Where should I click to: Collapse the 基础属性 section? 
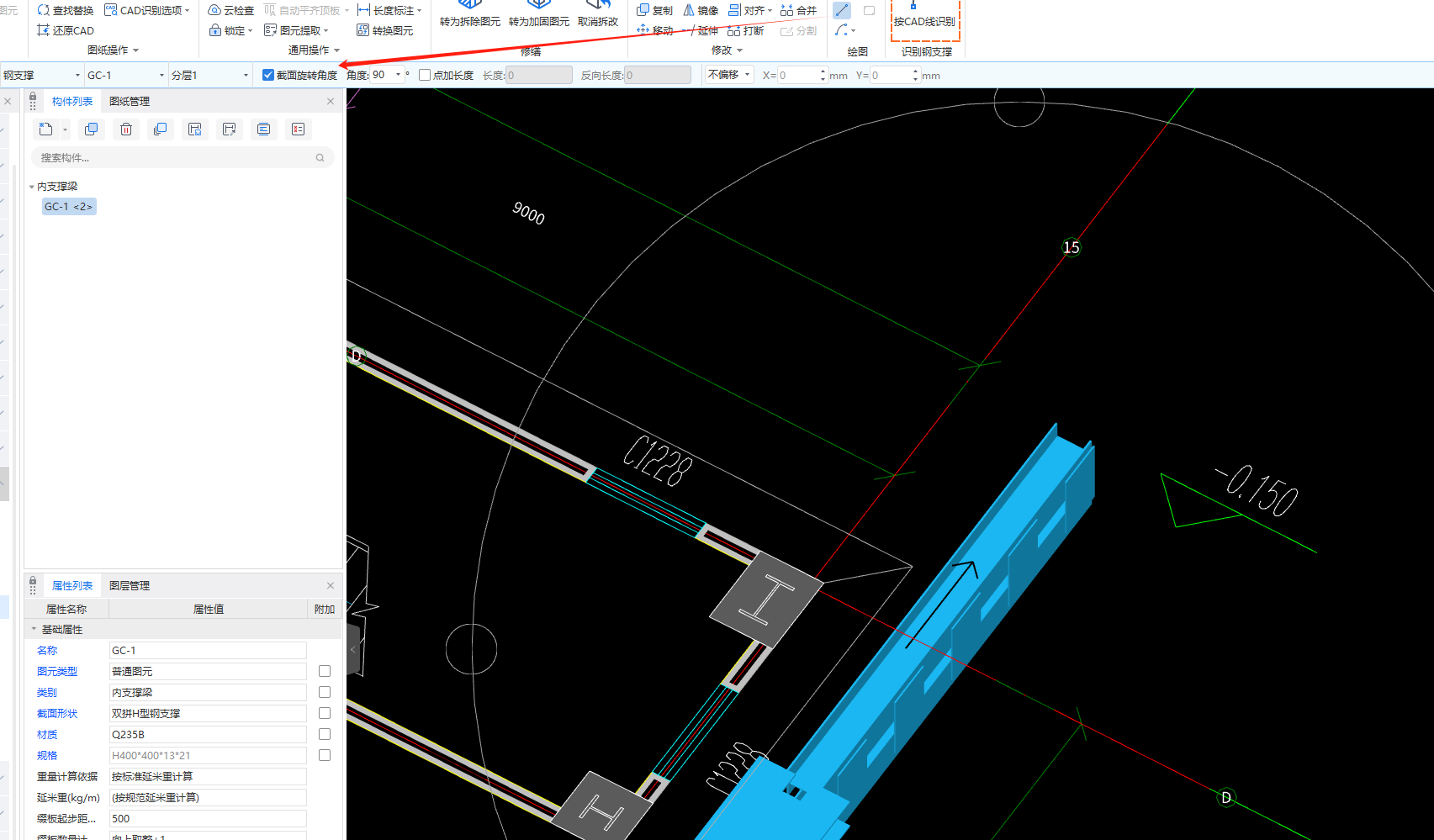pos(34,629)
